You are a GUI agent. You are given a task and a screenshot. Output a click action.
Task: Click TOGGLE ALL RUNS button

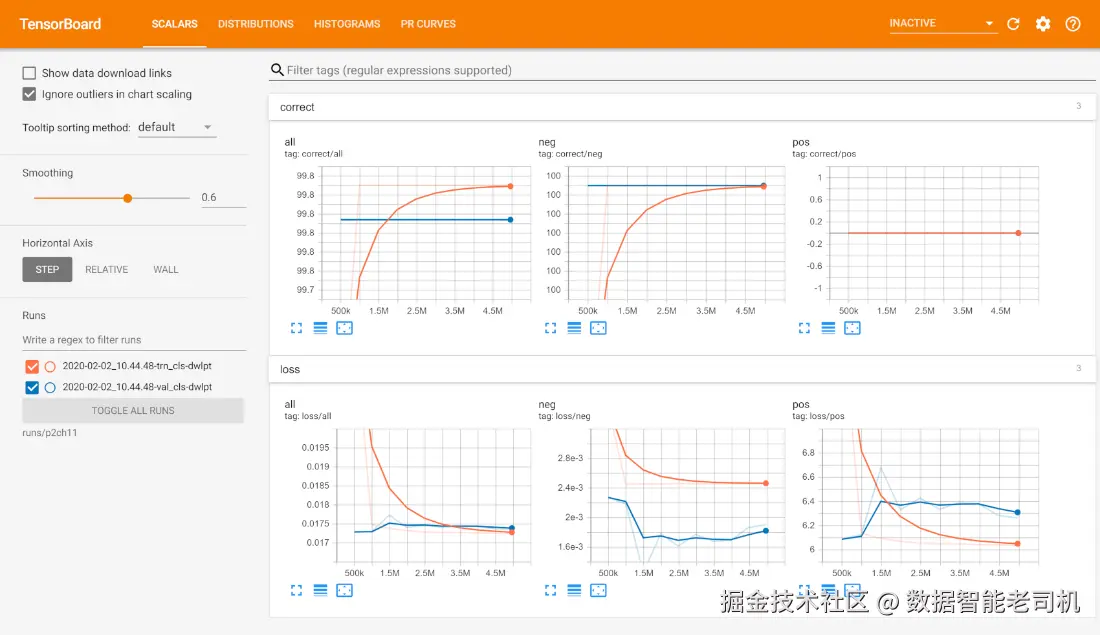coord(133,410)
